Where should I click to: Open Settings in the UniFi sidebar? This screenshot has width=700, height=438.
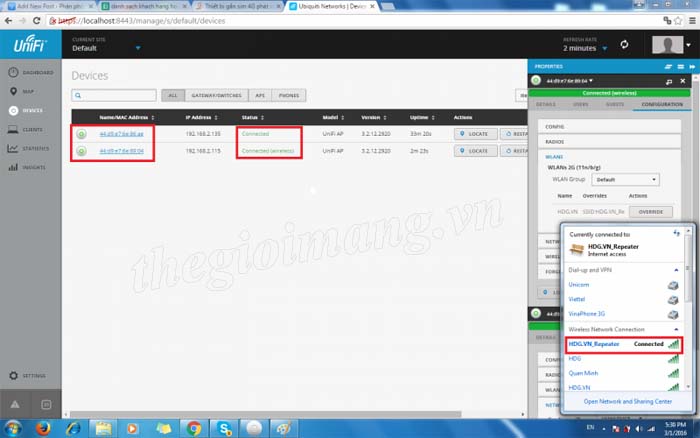point(27,375)
